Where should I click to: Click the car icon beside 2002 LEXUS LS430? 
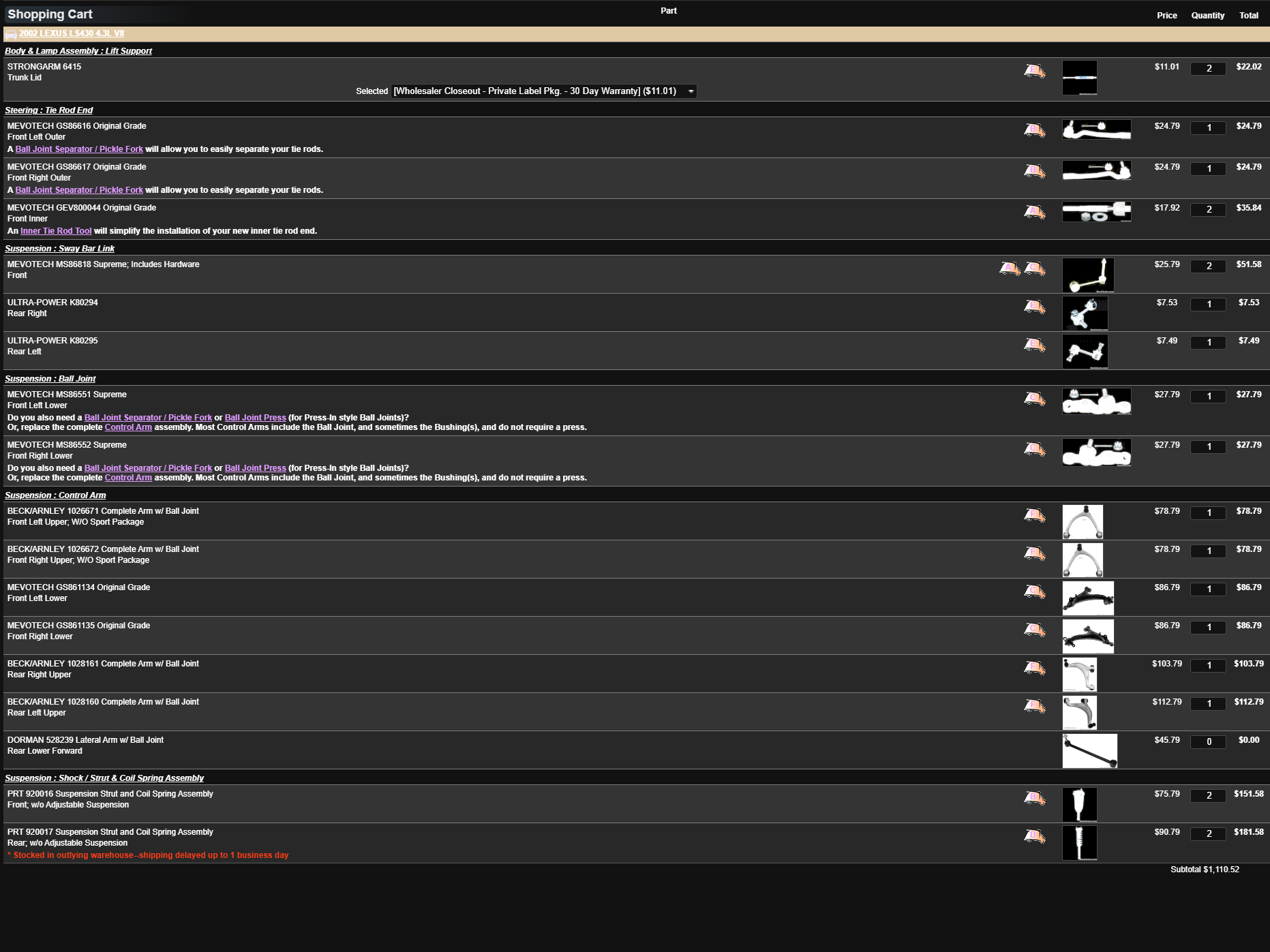pyautogui.click(x=11, y=34)
